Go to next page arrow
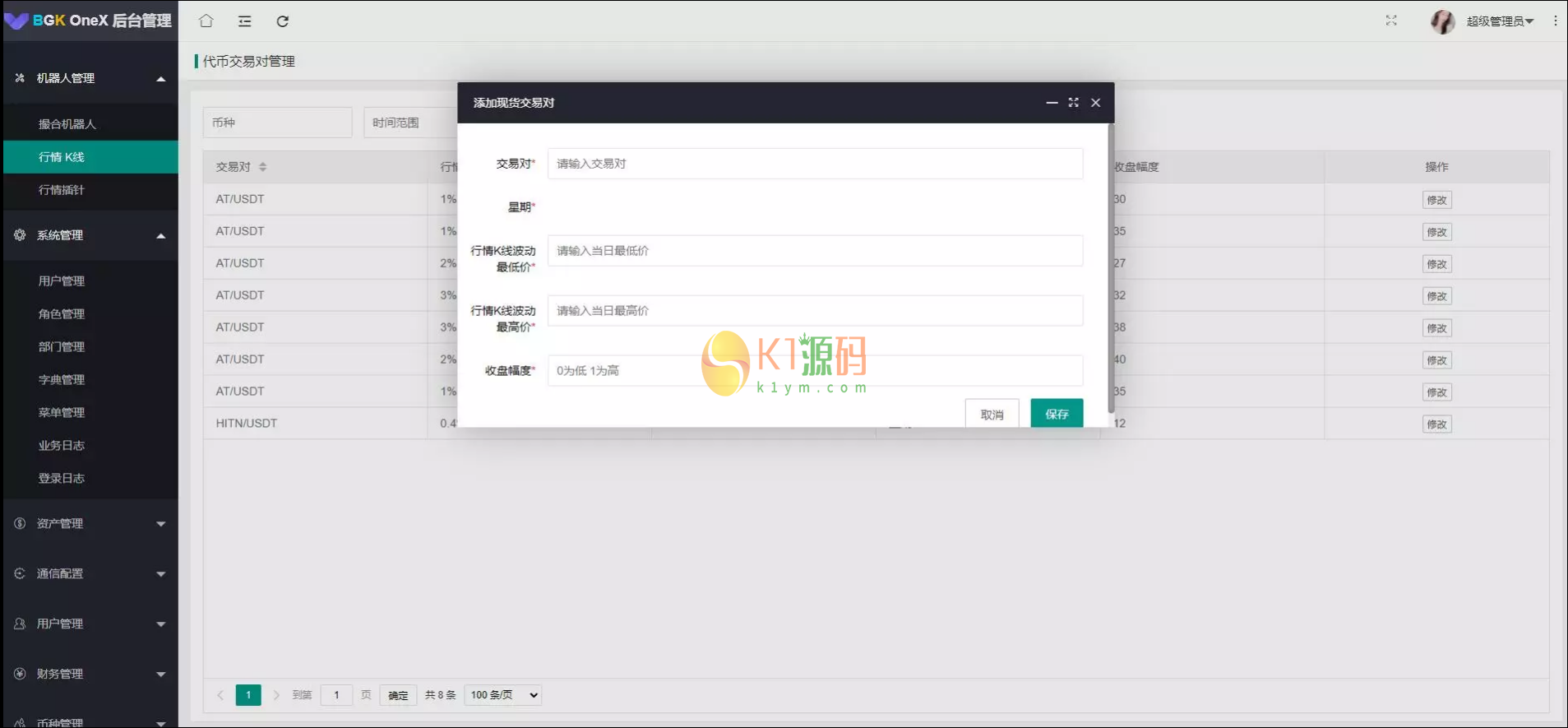1568x728 pixels. (276, 695)
